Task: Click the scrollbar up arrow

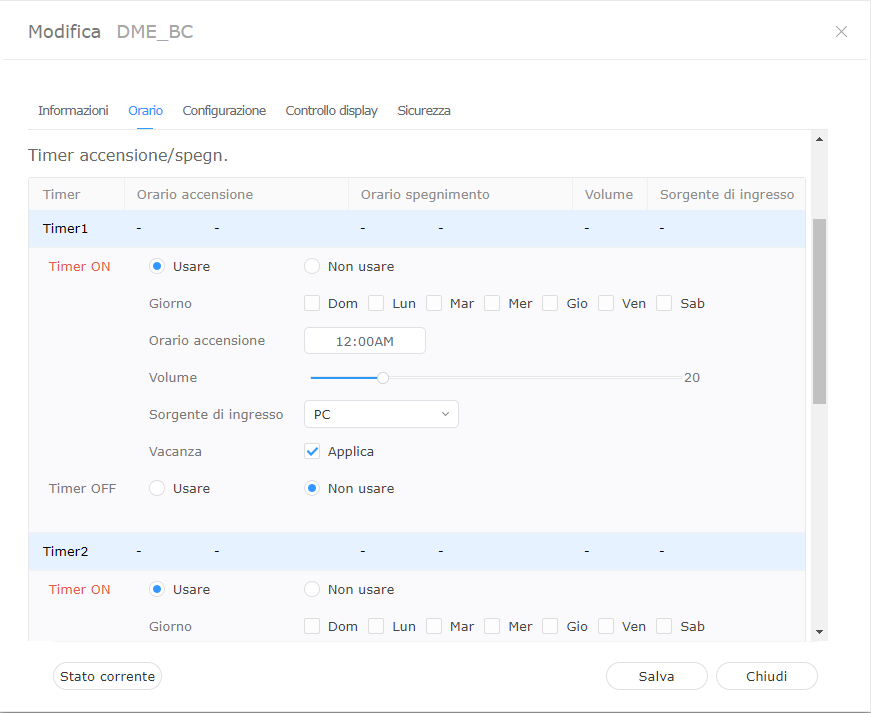Action: point(819,140)
